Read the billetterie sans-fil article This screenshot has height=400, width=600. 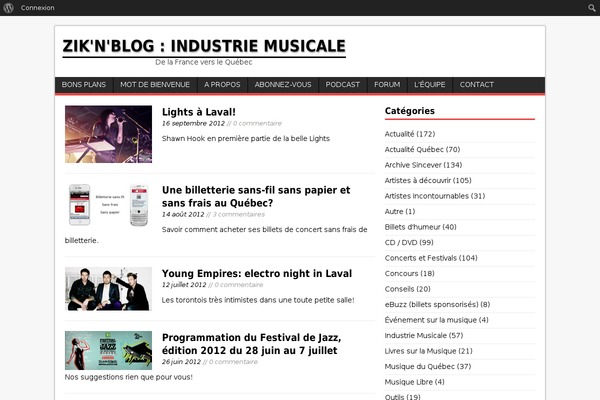click(x=256, y=196)
